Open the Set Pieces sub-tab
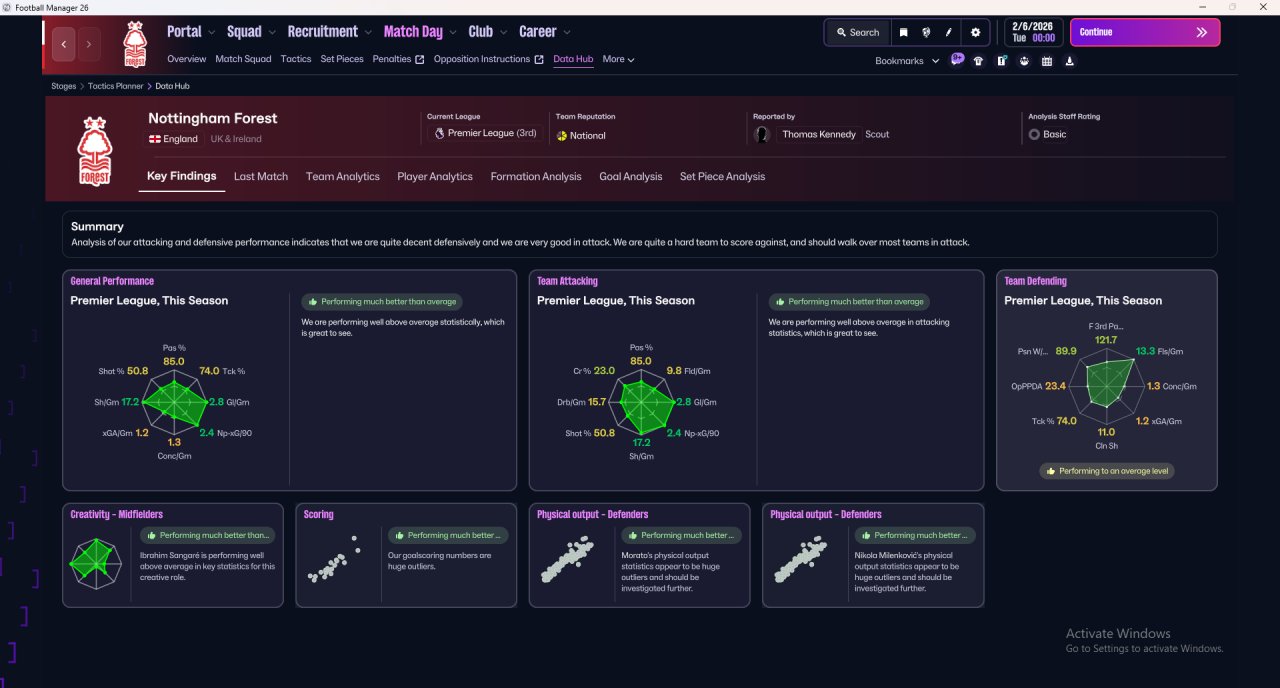The image size is (1280, 688). (x=342, y=59)
